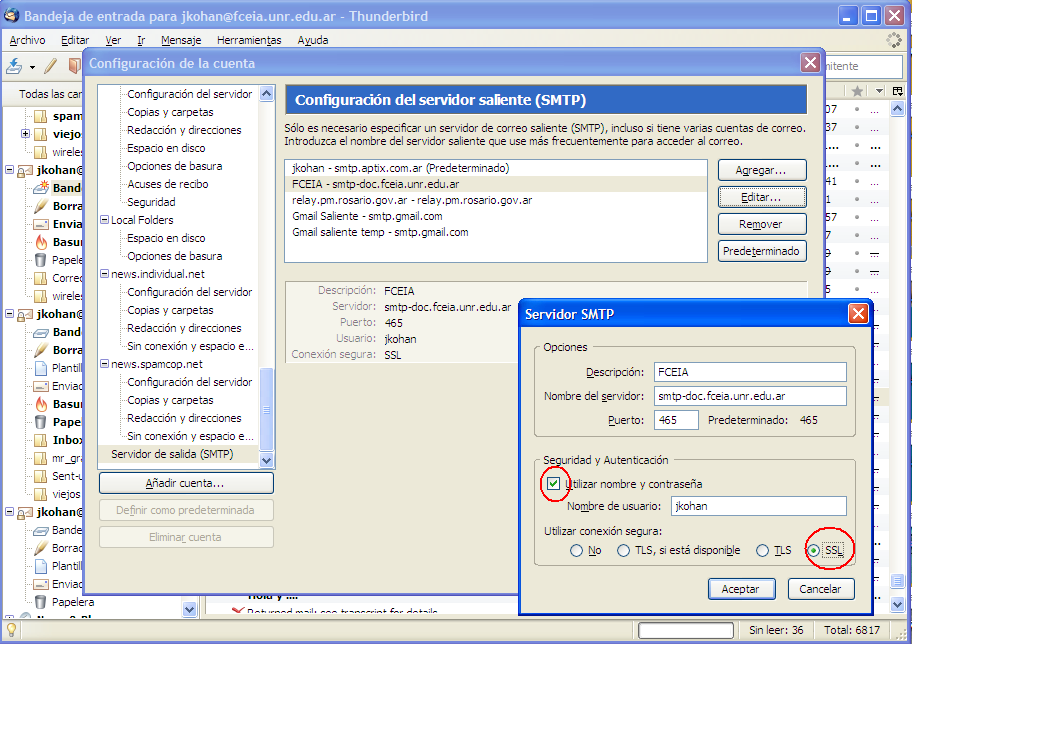Screen dimensions: 1053x744
Task: Select jkohan - smtp.aptix.com.ar server entry
Action: 496,168
